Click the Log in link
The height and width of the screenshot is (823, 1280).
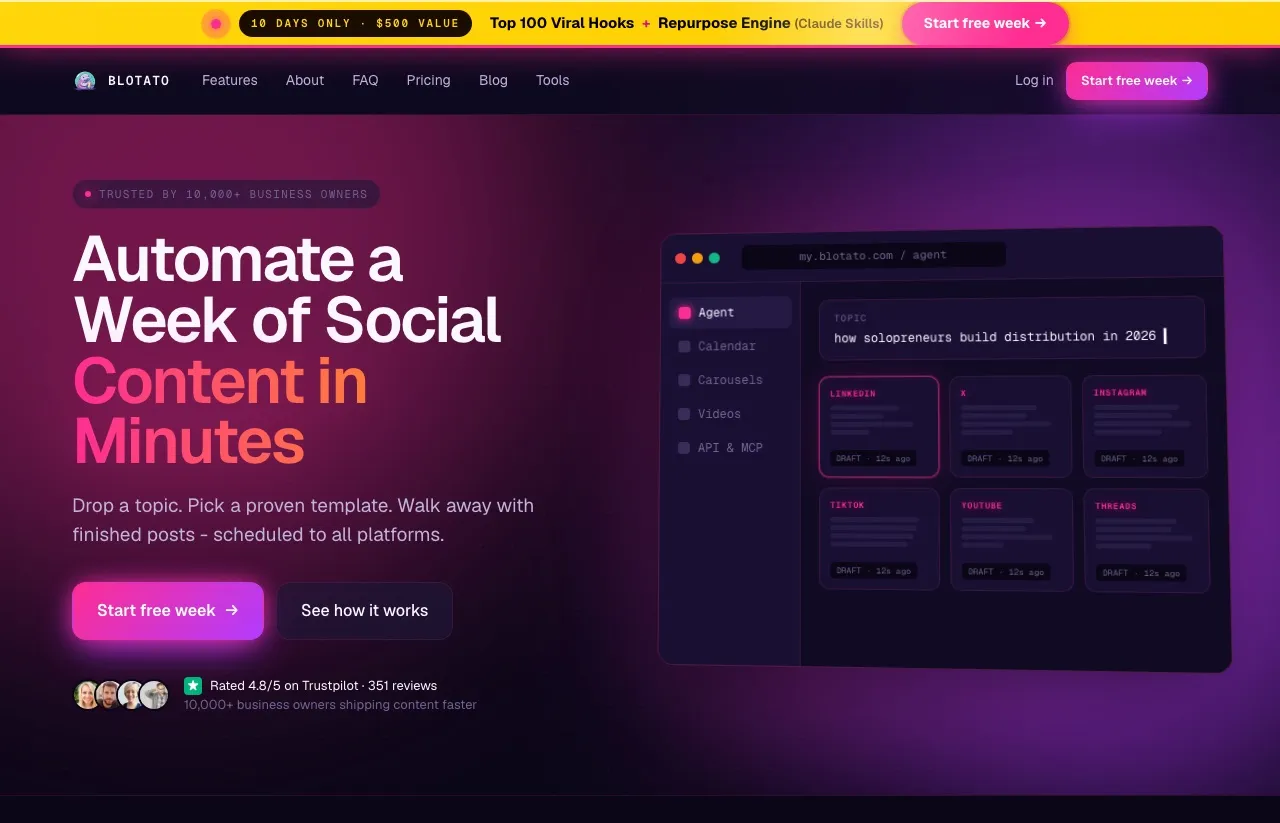pos(1034,80)
